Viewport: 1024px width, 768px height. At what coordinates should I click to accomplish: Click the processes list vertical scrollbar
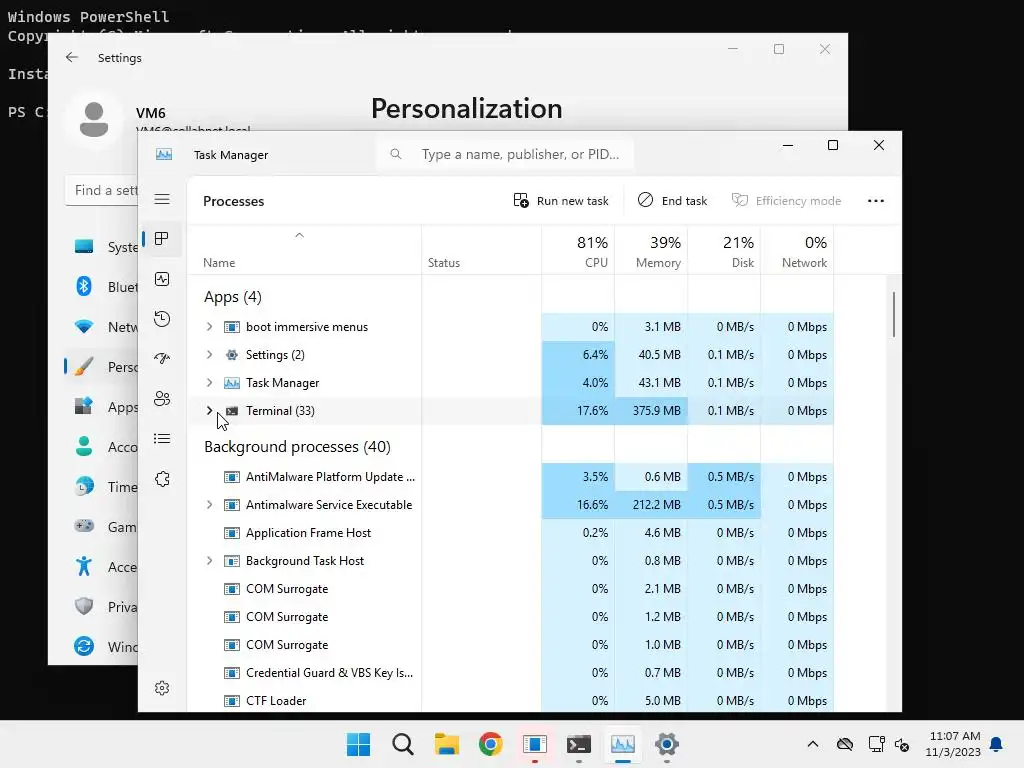pyautogui.click(x=893, y=315)
